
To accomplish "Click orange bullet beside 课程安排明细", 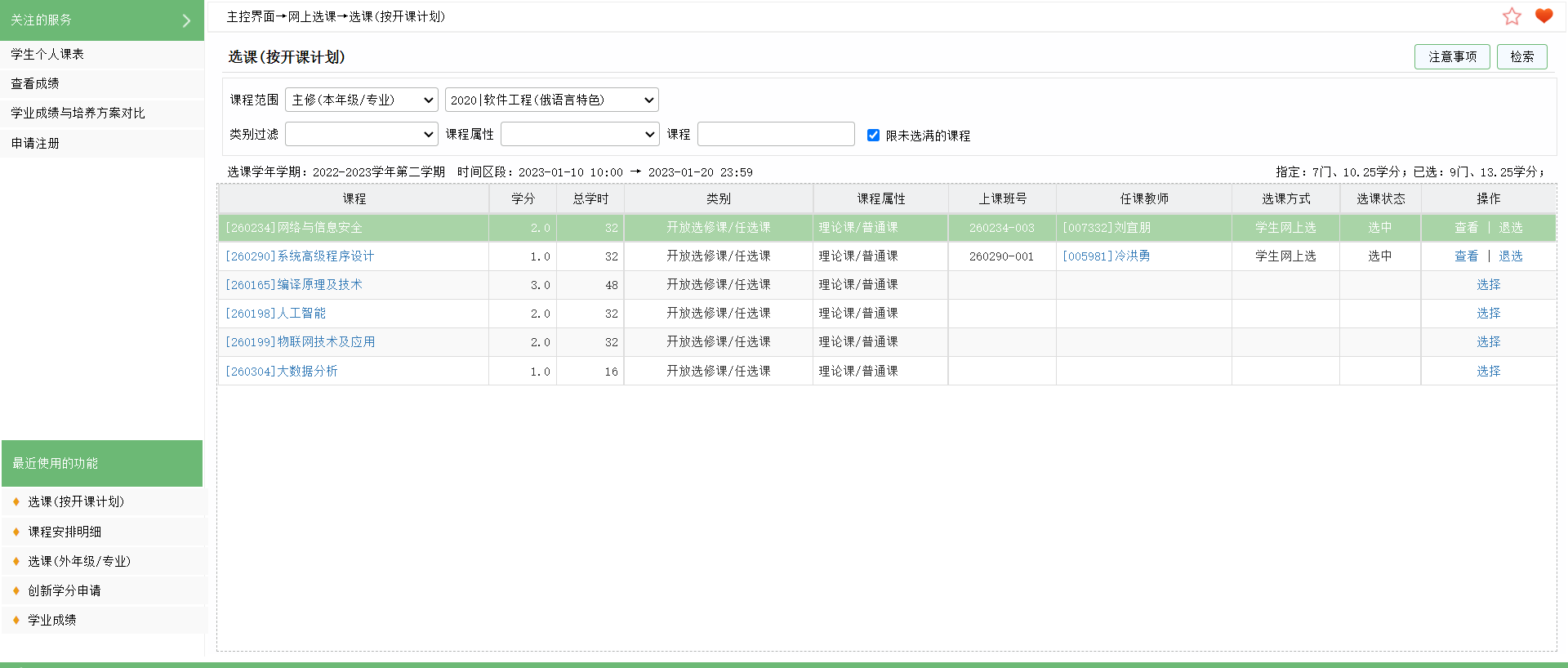I will [16, 532].
